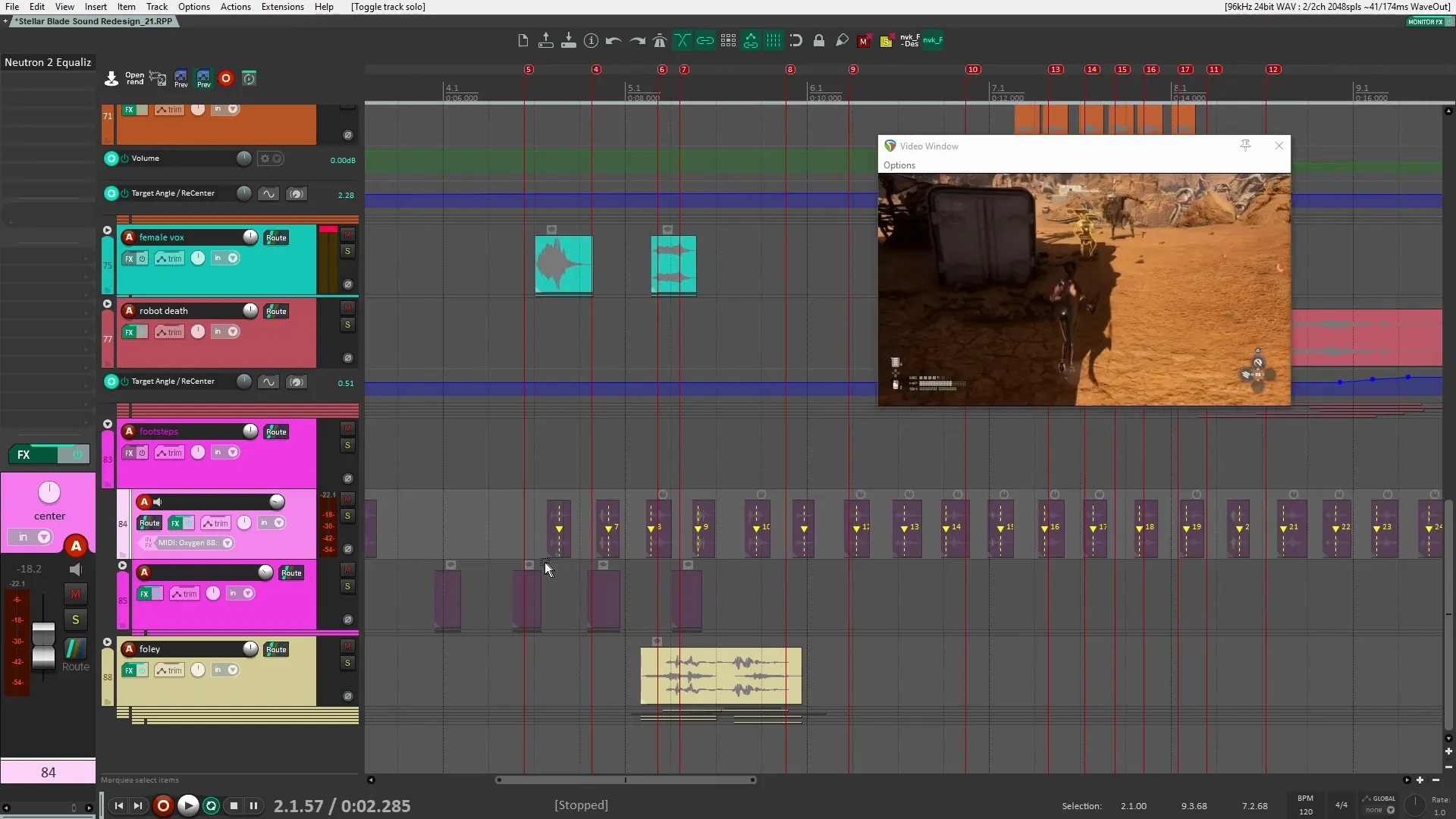Image resolution: width=1456 pixels, height=819 pixels.
Task: Click the locking settings toolbar icon
Action: pyautogui.click(x=819, y=40)
